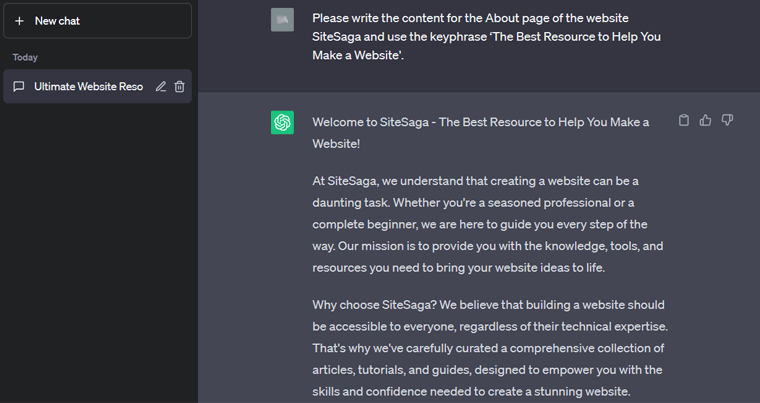Click the chat bubble icon in sidebar

(x=18, y=86)
